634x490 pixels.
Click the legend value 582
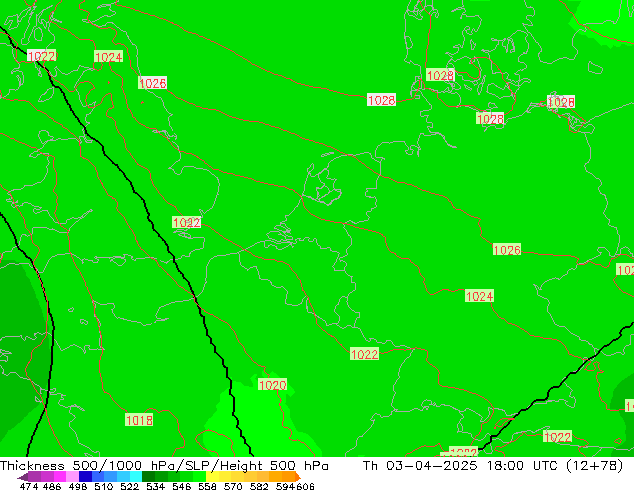[x=259, y=486]
